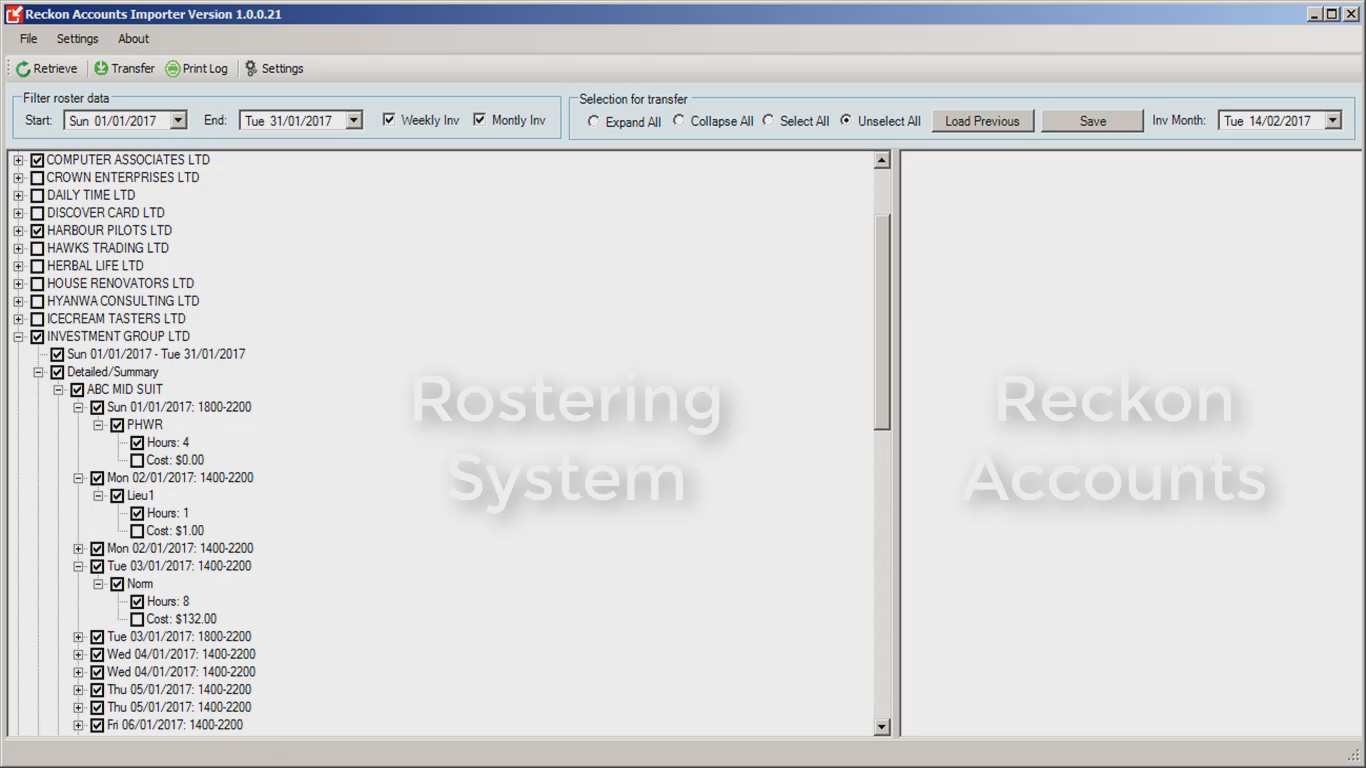Select Sun 01/01/2017: 1800-2200 row
The image size is (1366, 768).
pos(179,408)
